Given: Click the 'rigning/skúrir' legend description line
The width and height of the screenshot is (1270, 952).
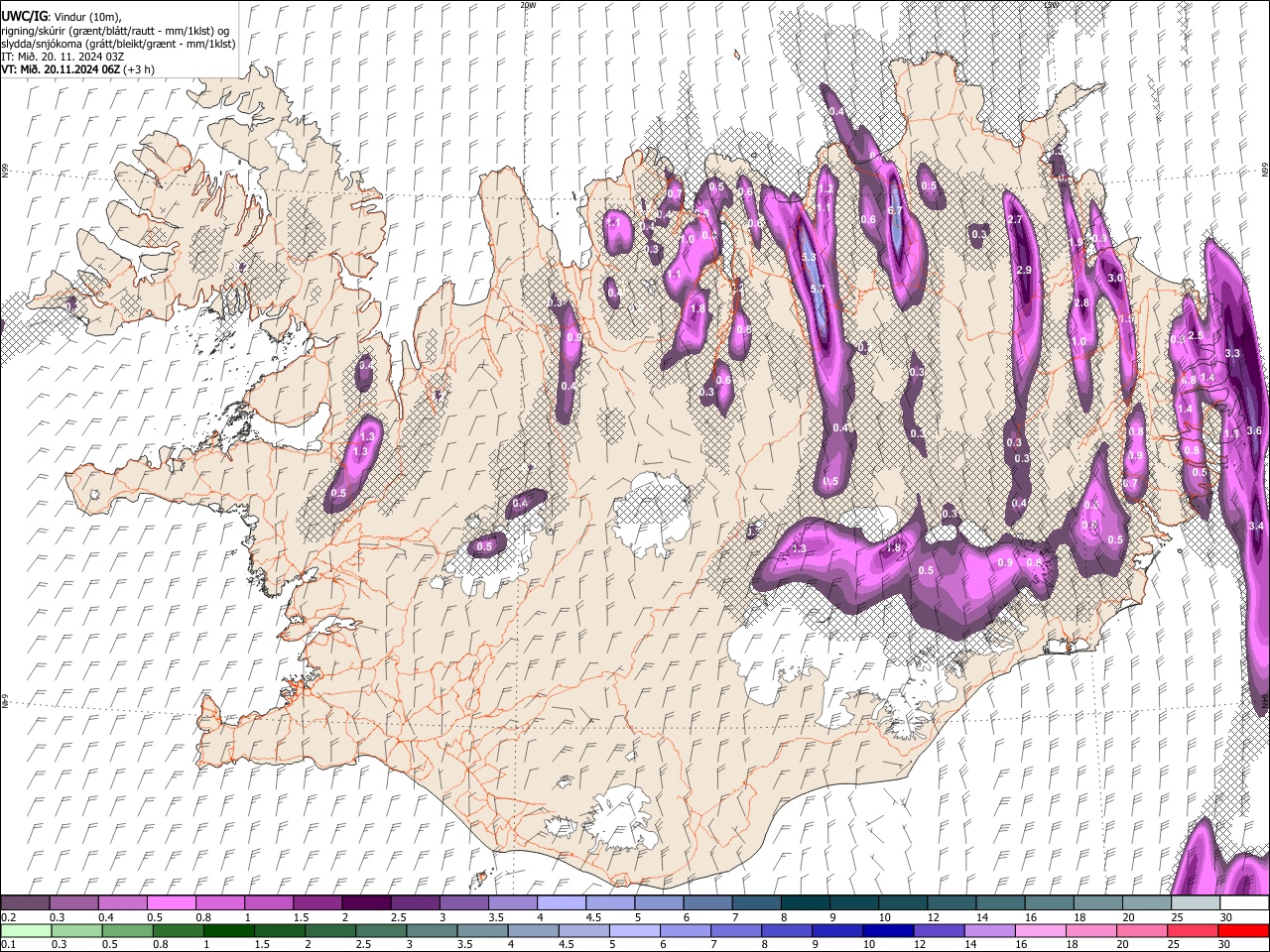Looking at the screenshot, I should (115, 31).
